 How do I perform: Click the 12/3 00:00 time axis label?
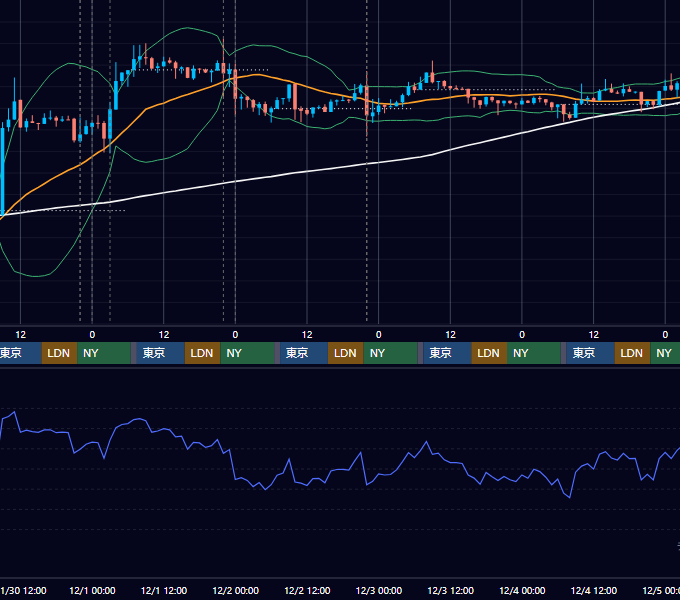pyautogui.click(x=379, y=590)
